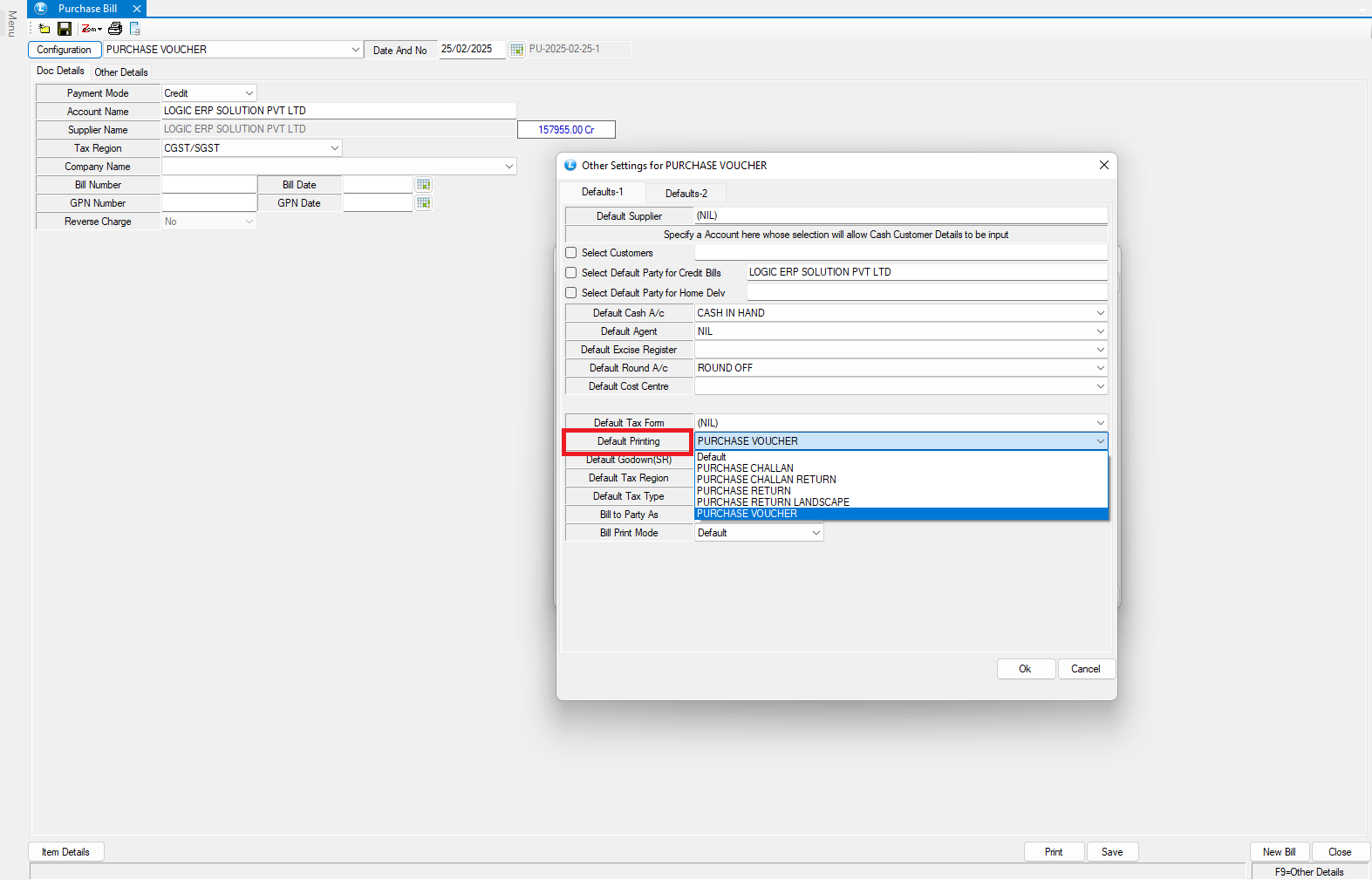Choose PURCHASE RETURN LANDSCAPE from the list

point(773,502)
